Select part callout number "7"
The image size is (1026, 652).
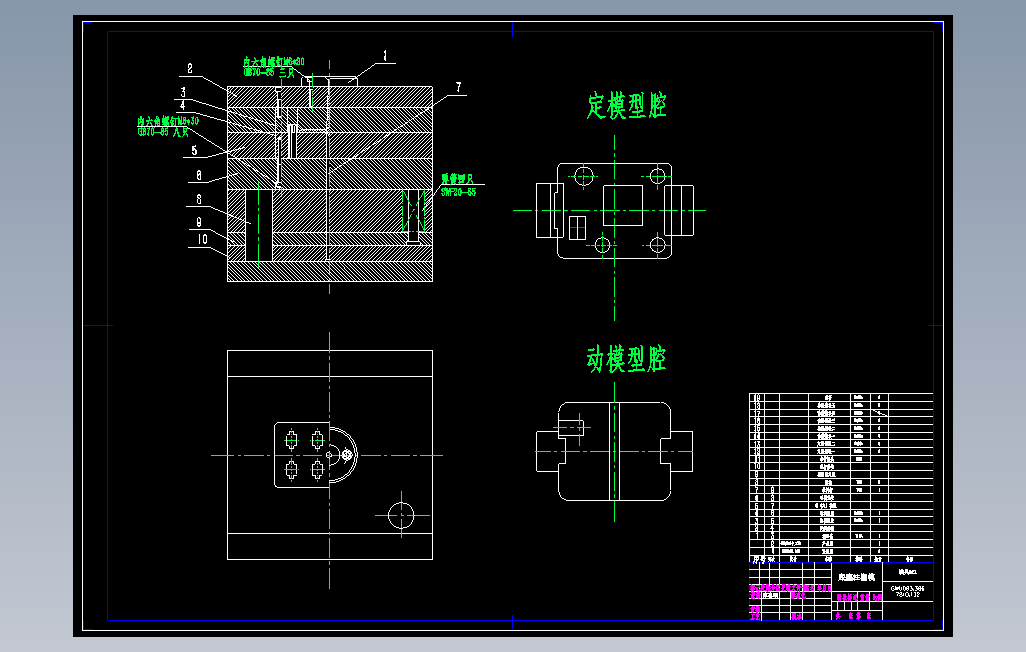[458, 87]
